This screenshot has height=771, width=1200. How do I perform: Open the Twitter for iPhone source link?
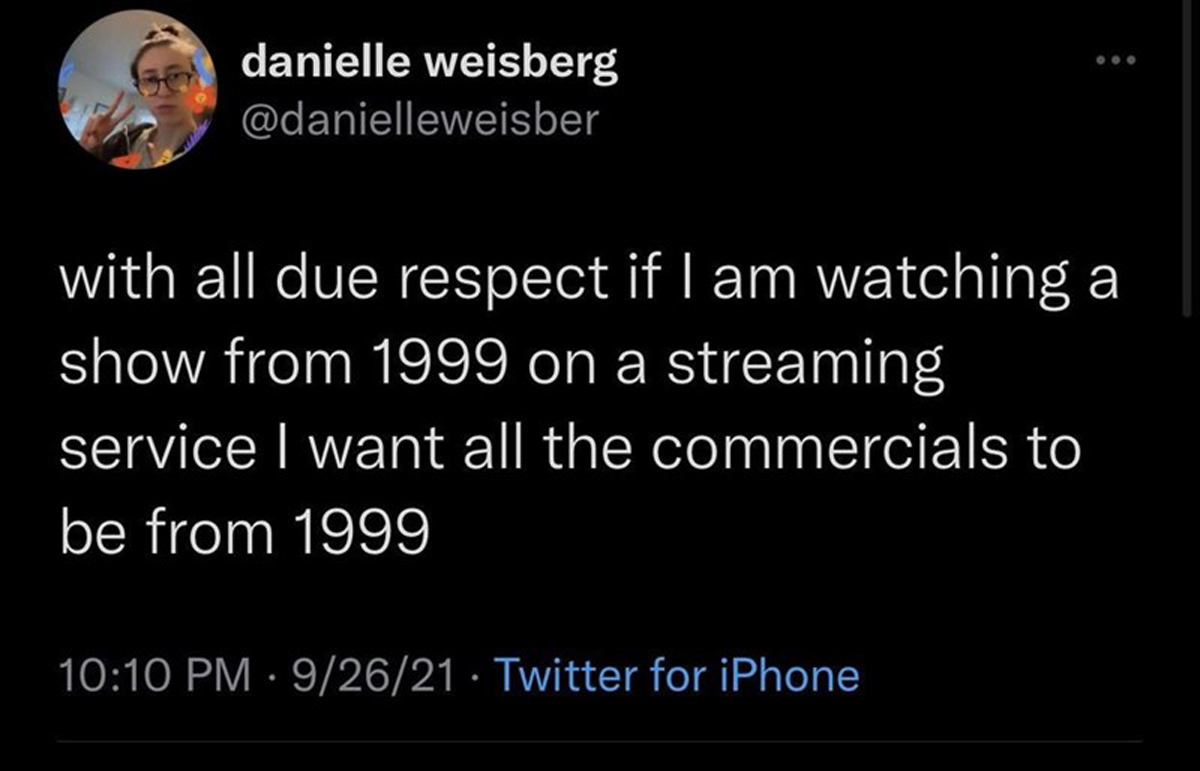677,676
